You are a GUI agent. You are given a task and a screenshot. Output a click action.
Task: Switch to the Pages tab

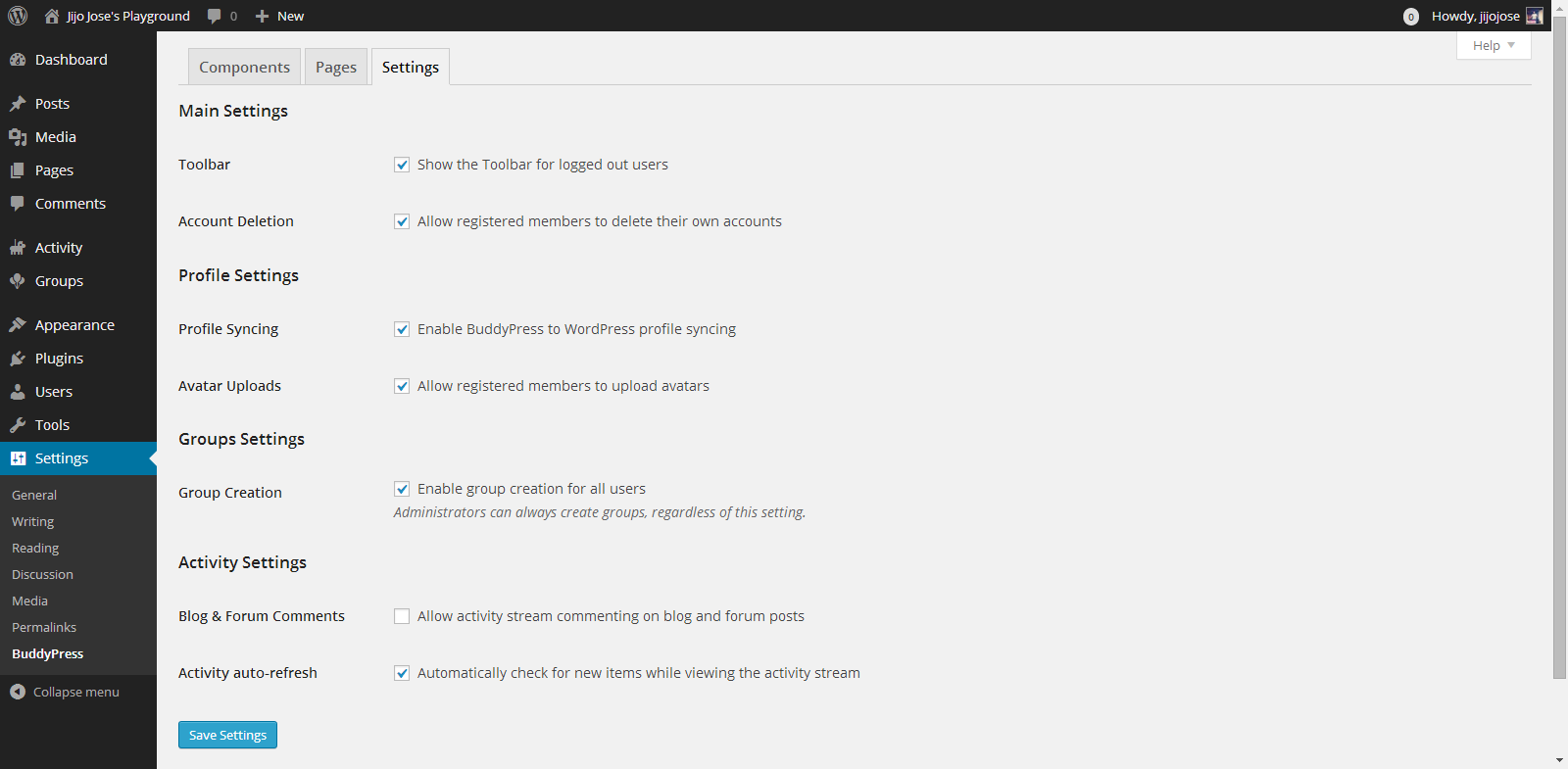(x=336, y=67)
